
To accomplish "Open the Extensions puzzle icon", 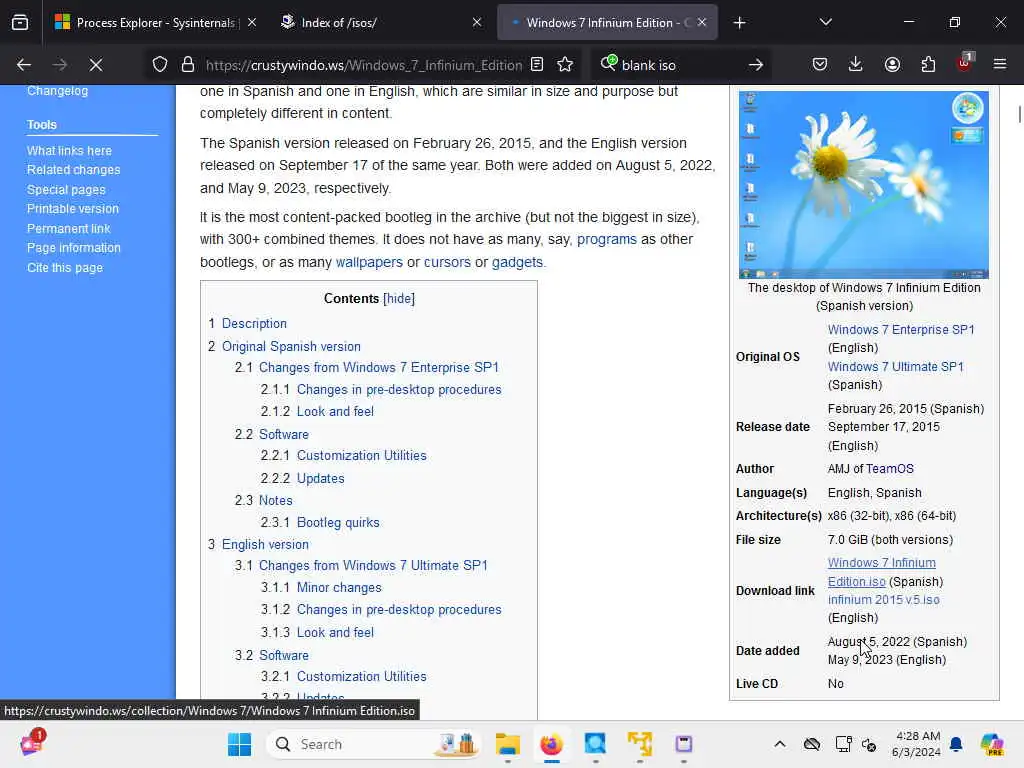I will [x=928, y=64].
